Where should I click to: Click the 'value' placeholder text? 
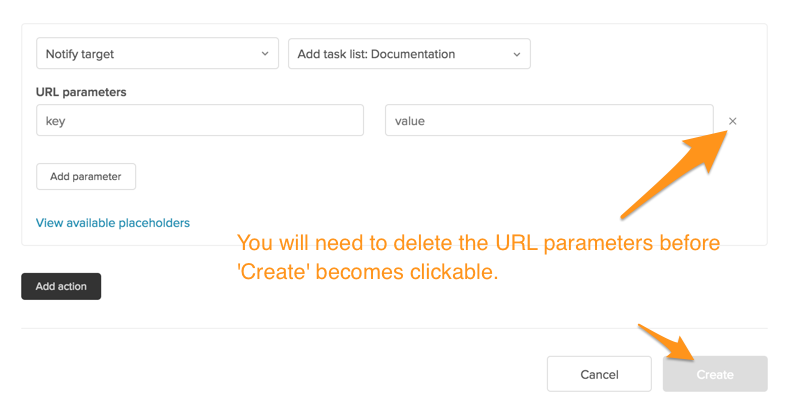click(410, 121)
